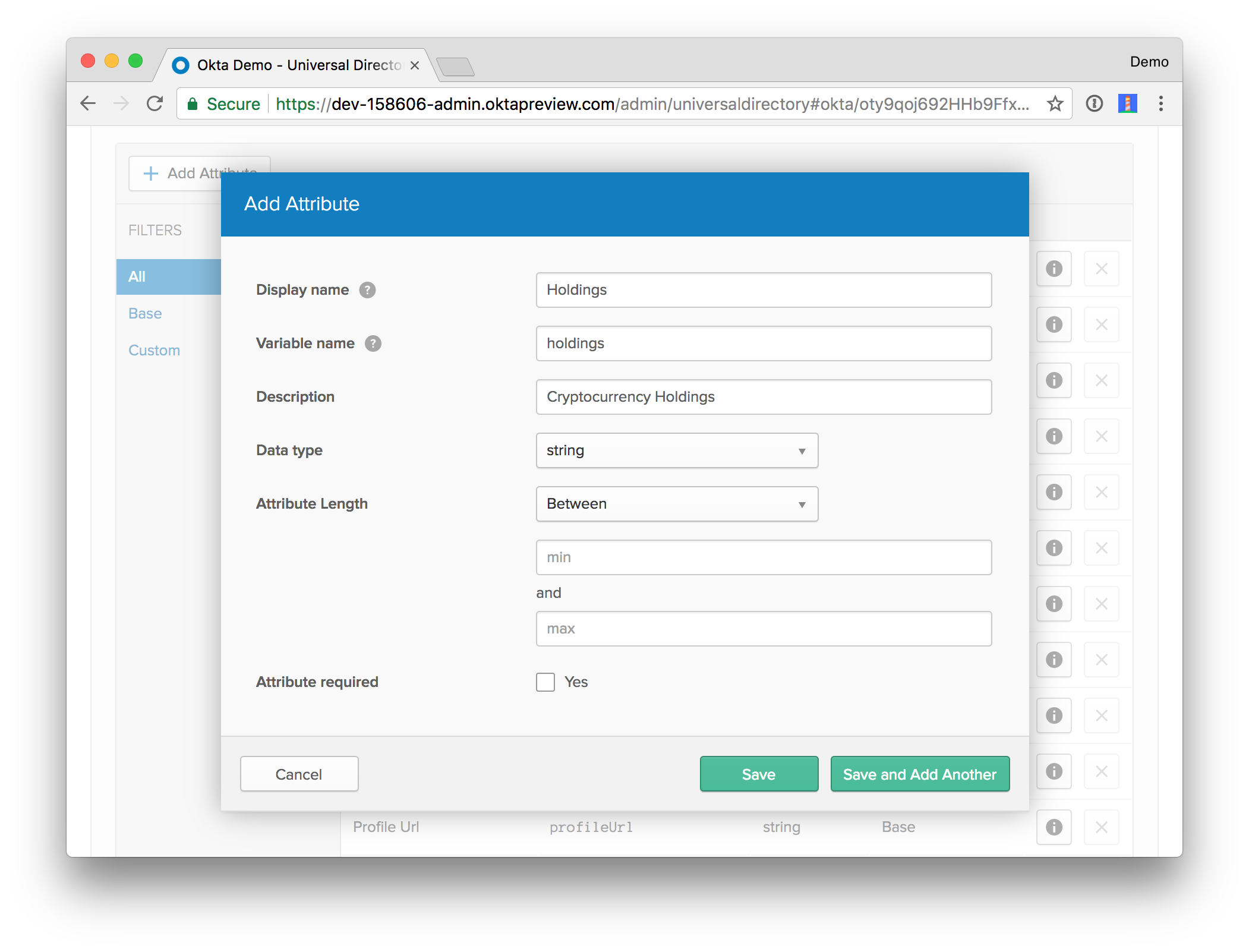Select the All filter
This screenshot has width=1249, height=952.
[x=137, y=277]
